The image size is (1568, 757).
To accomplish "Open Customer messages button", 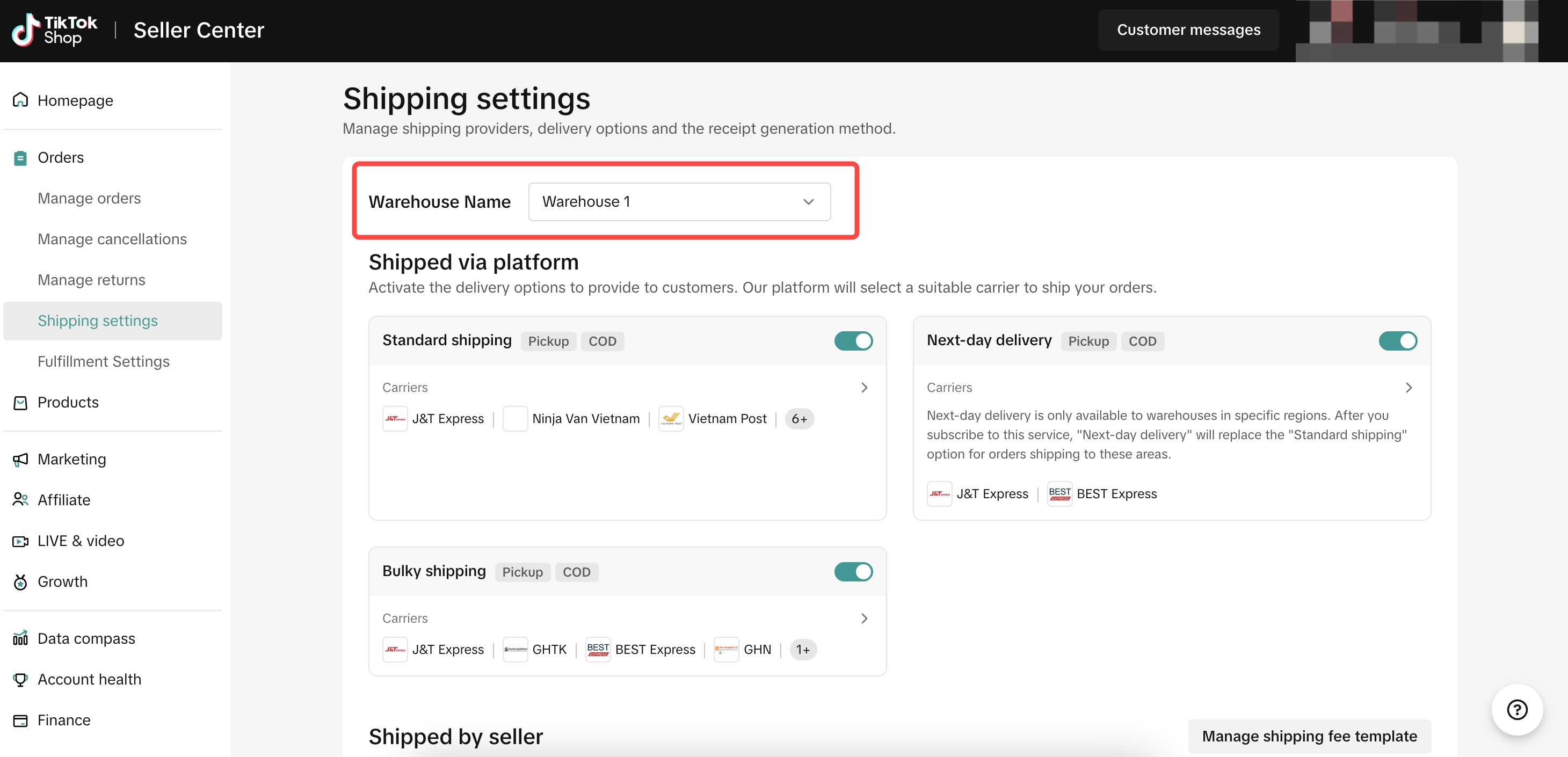I will point(1188,30).
